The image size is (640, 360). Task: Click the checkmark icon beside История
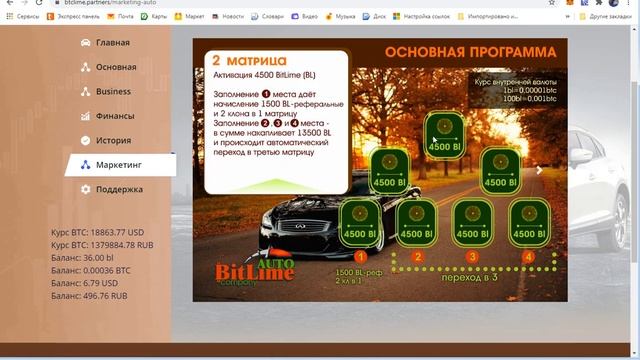[85, 140]
